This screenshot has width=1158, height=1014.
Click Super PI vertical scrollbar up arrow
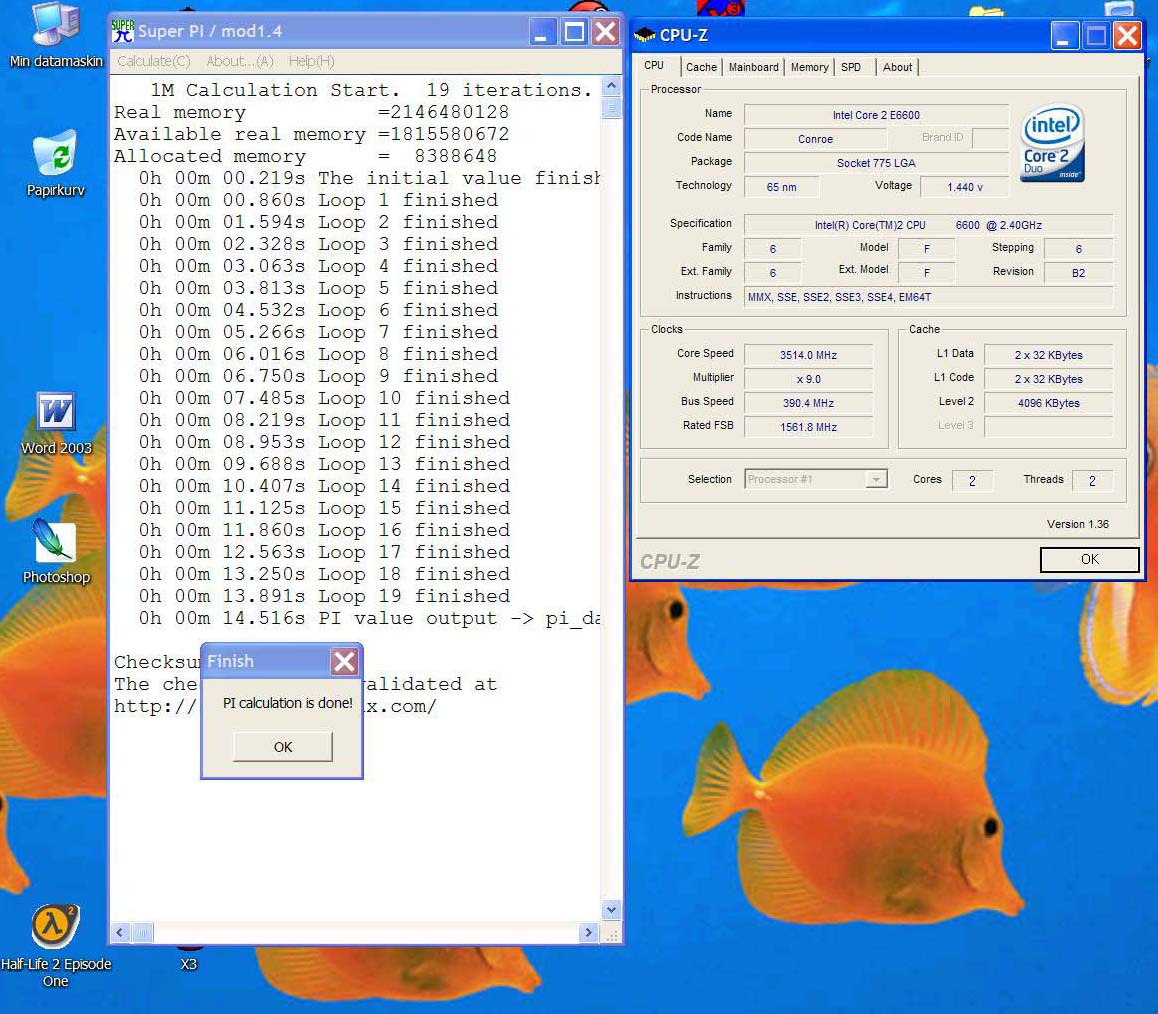[611, 86]
